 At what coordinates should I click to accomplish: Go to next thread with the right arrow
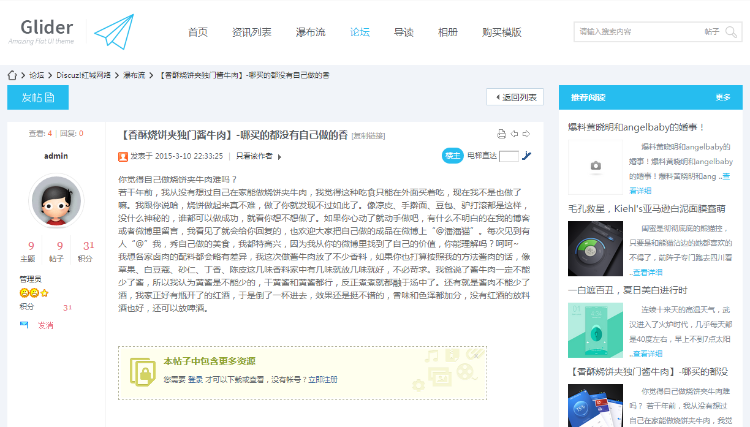[x=526, y=134]
